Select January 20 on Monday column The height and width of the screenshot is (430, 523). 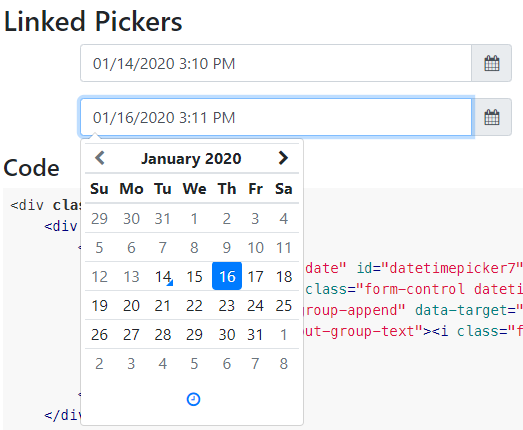click(x=131, y=305)
